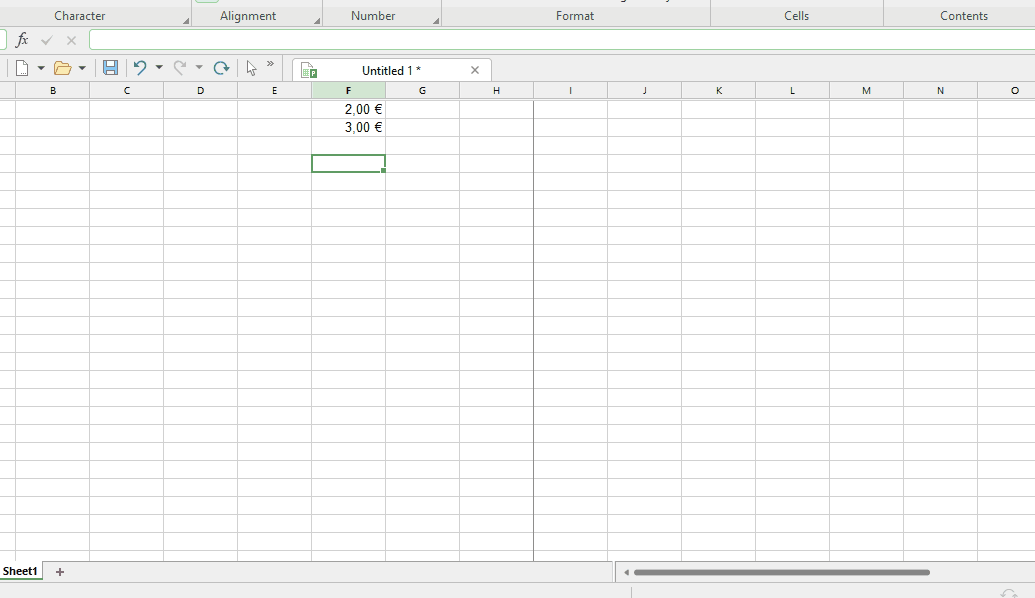Create a new document with the toolbar icon
This screenshot has width=1035, height=598.
21,68
